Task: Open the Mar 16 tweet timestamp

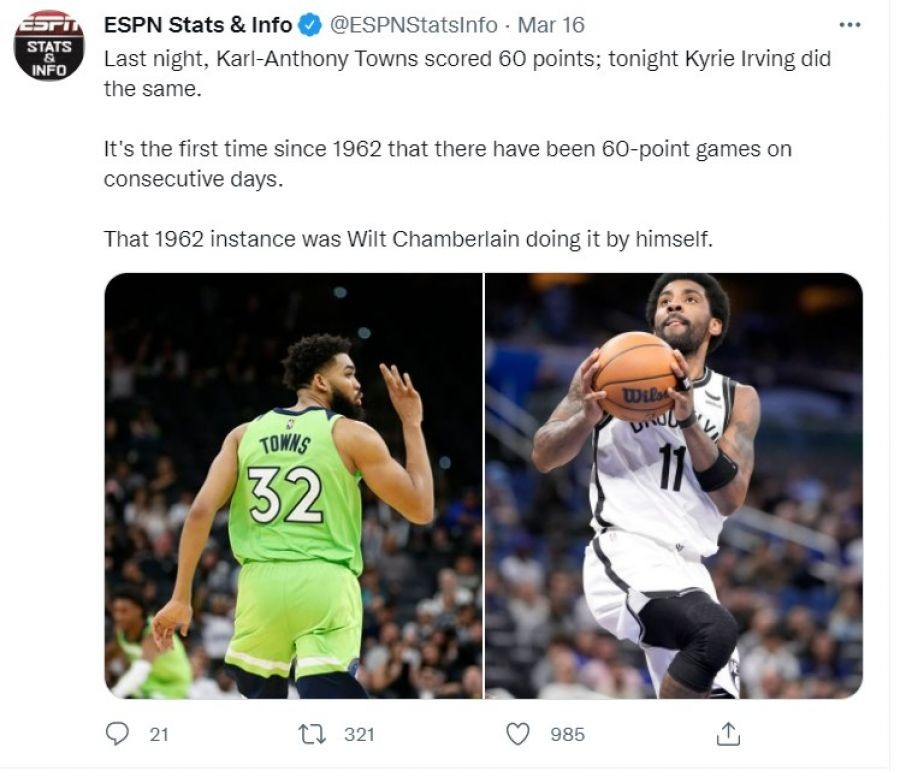Action: coord(551,25)
